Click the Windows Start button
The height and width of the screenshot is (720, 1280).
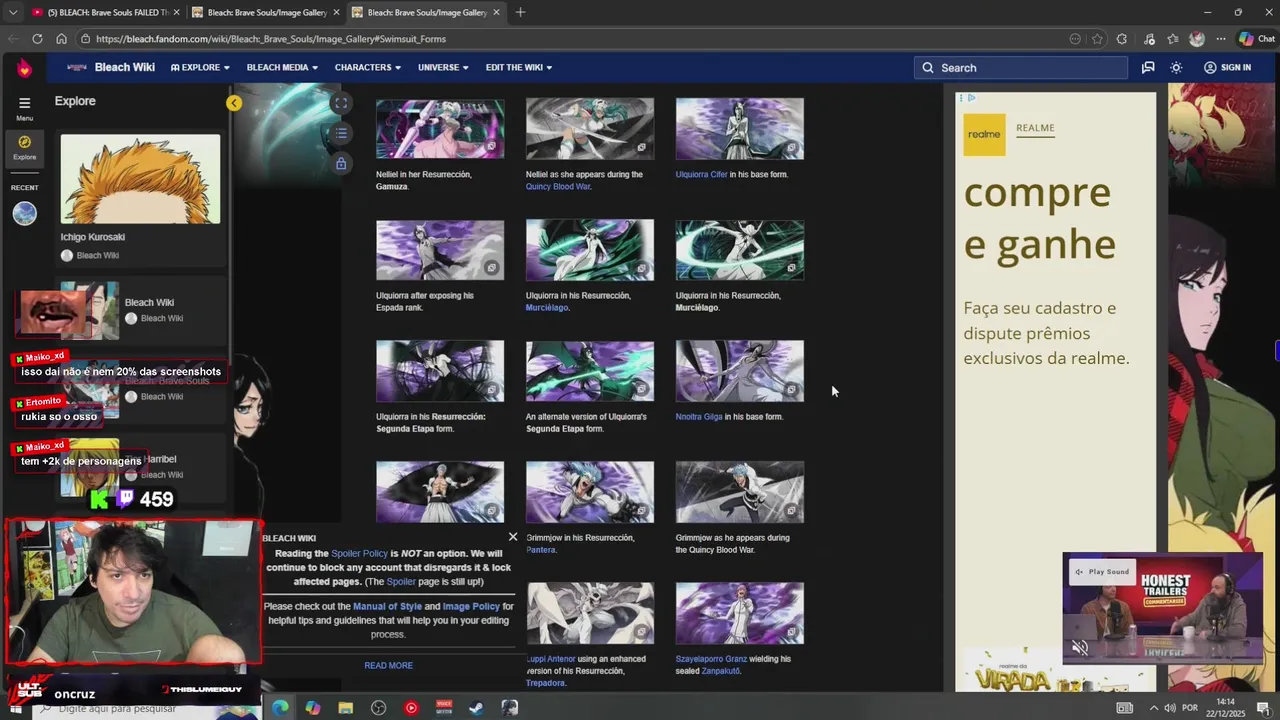(15, 708)
